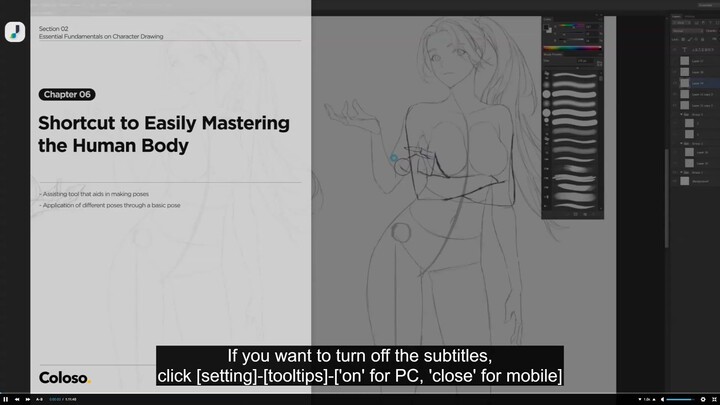Click the "Section 02" label
Viewport: 720px width, 405px height.
tap(53, 28)
